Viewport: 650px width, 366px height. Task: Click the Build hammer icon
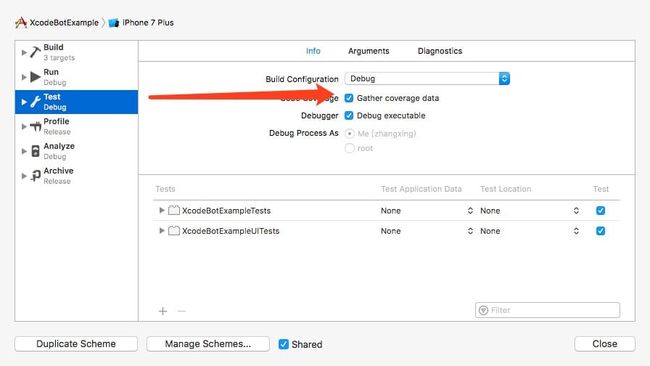click(36, 52)
